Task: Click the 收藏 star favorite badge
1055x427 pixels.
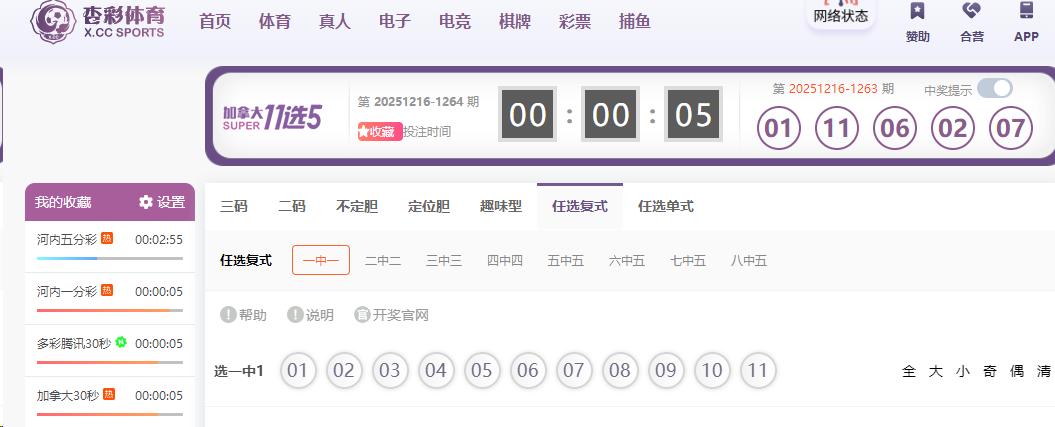Action: click(380, 131)
